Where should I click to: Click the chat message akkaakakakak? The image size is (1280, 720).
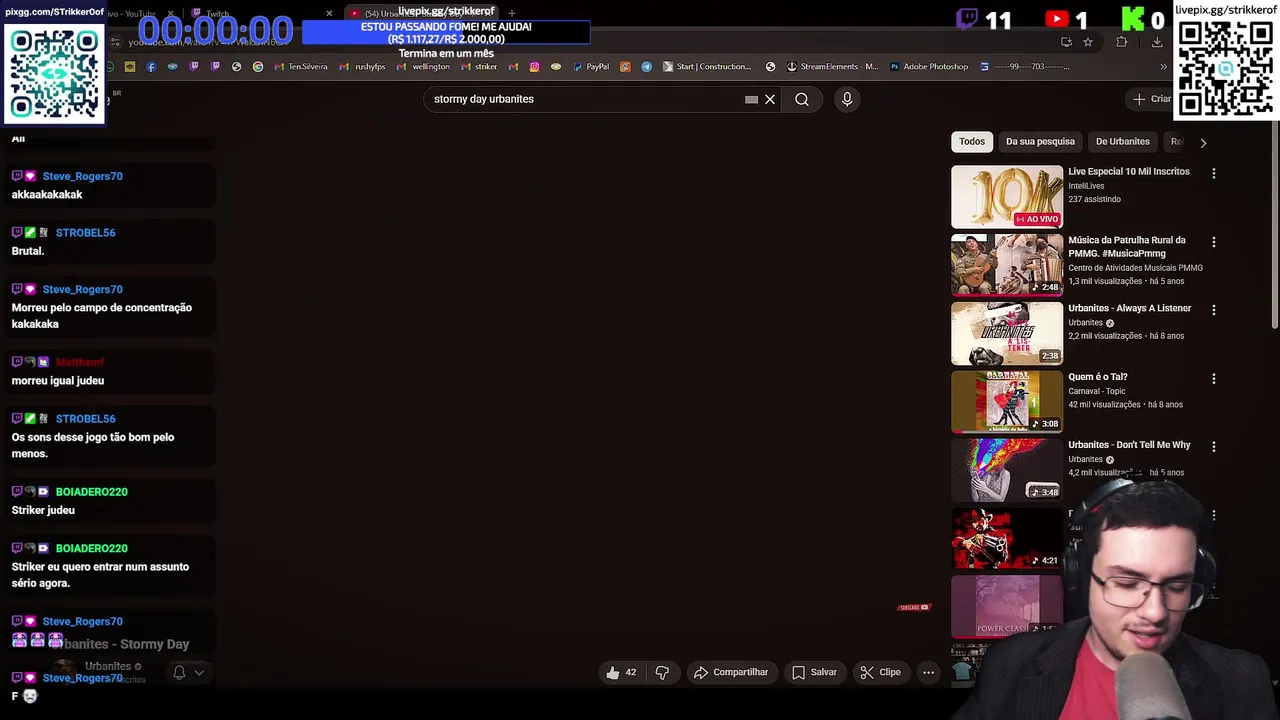[x=47, y=195]
